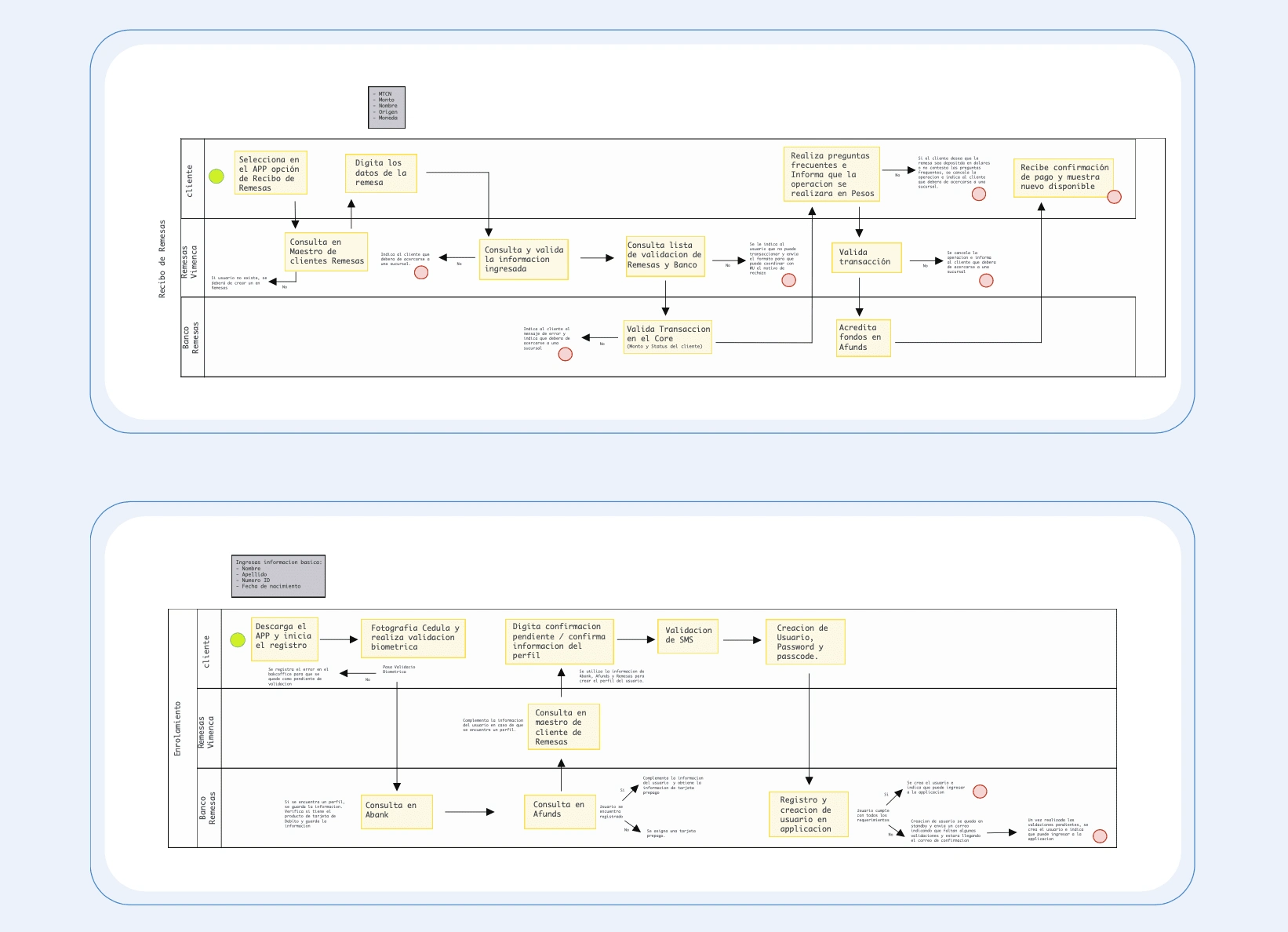The image size is (1288, 932).
Task: Select 'Descarga el APP y inicia el registro' note
Action: click(x=285, y=639)
